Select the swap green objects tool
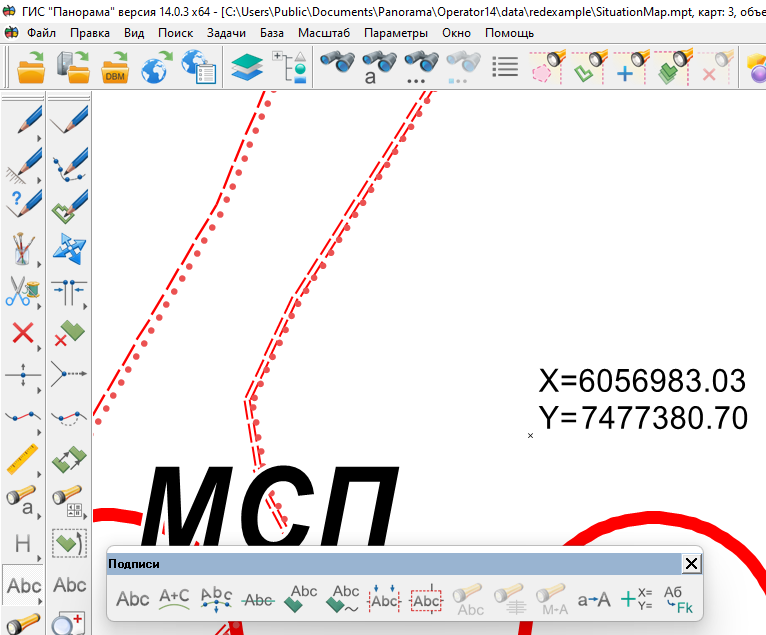The image size is (766, 635). (69, 460)
